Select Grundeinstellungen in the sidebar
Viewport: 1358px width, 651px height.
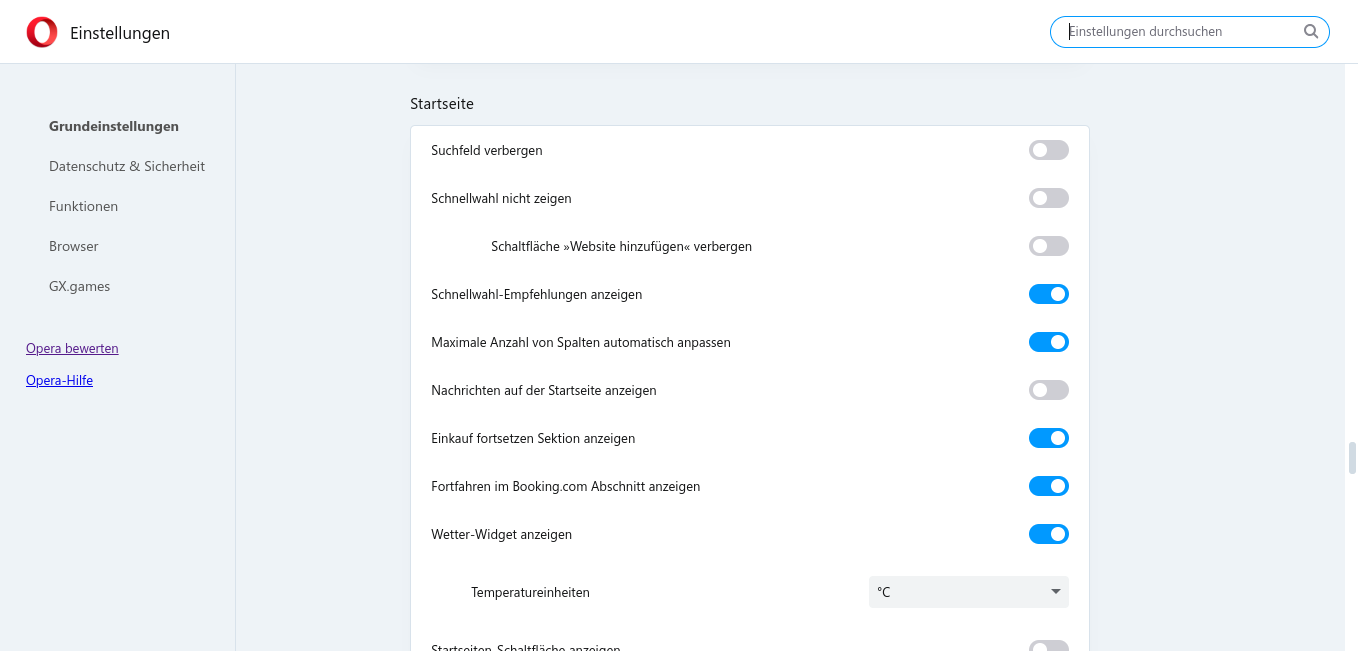114,126
